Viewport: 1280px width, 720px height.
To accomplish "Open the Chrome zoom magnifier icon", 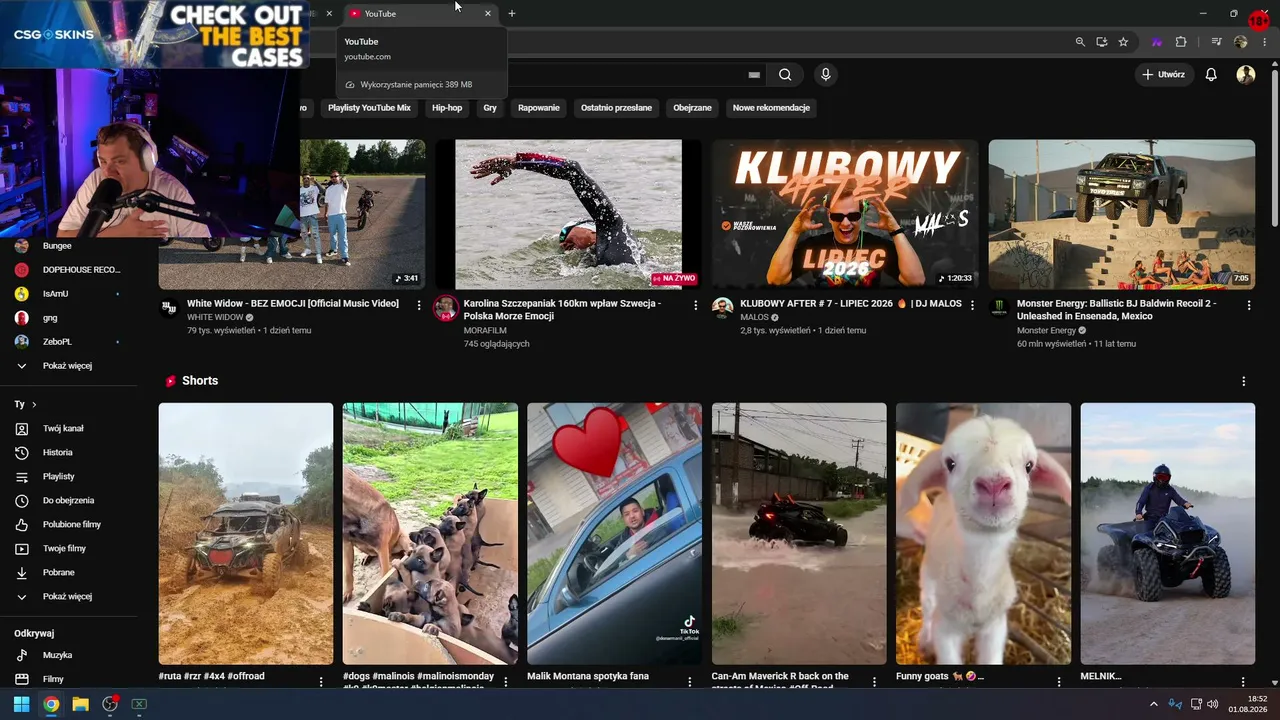I will pos(1080,42).
